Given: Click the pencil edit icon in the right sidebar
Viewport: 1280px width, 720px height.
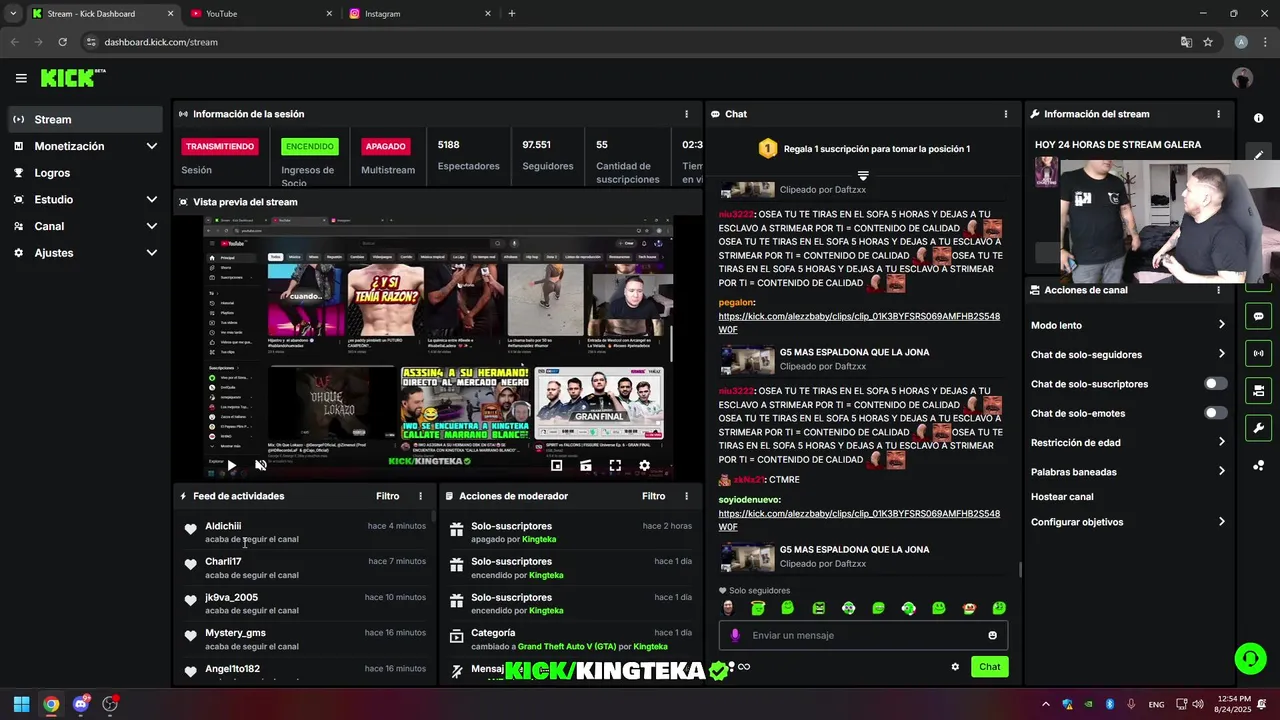Looking at the screenshot, I should click(x=1258, y=155).
